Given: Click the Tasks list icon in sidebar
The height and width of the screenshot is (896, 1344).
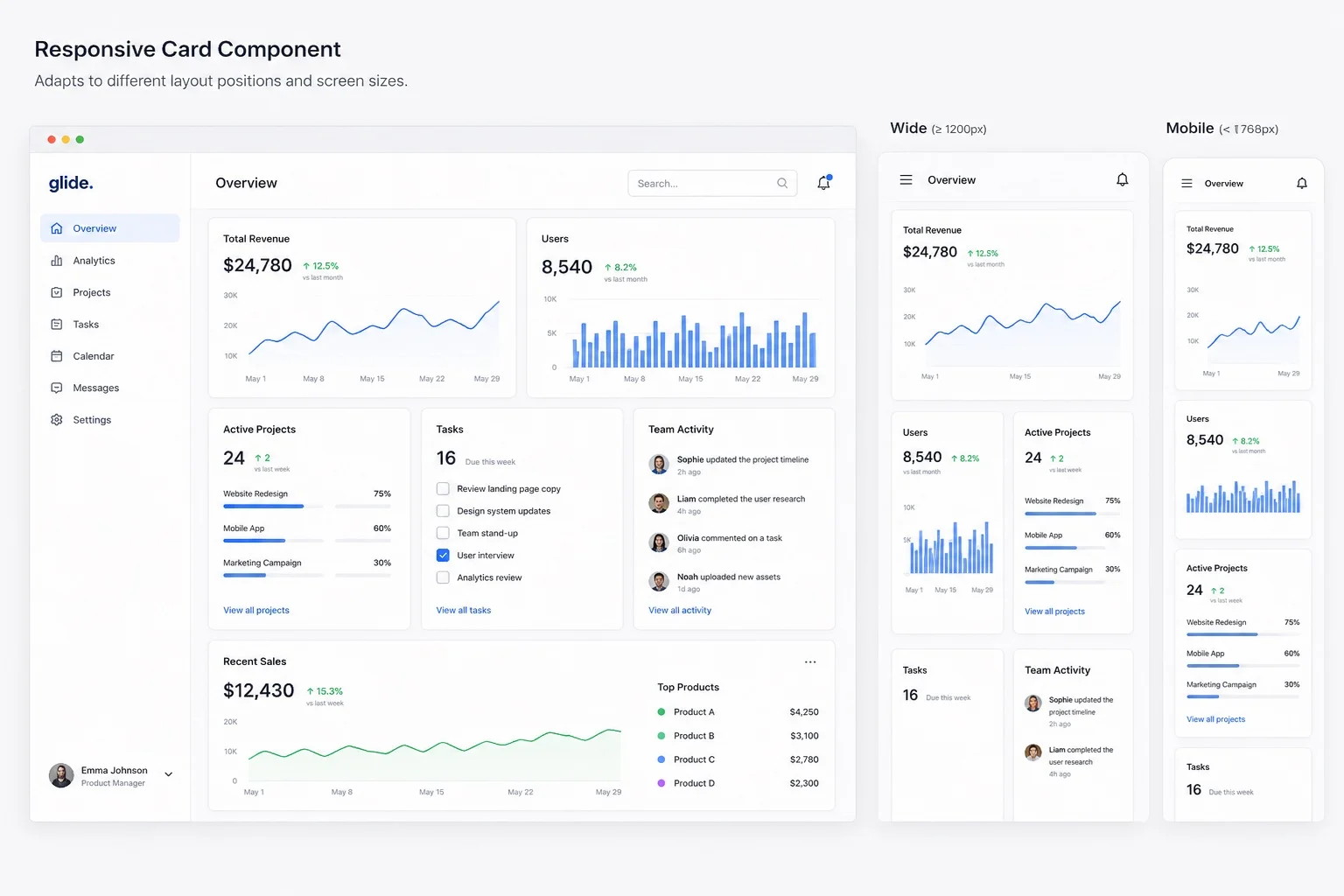Looking at the screenshot, I should [x=57, y=325].
